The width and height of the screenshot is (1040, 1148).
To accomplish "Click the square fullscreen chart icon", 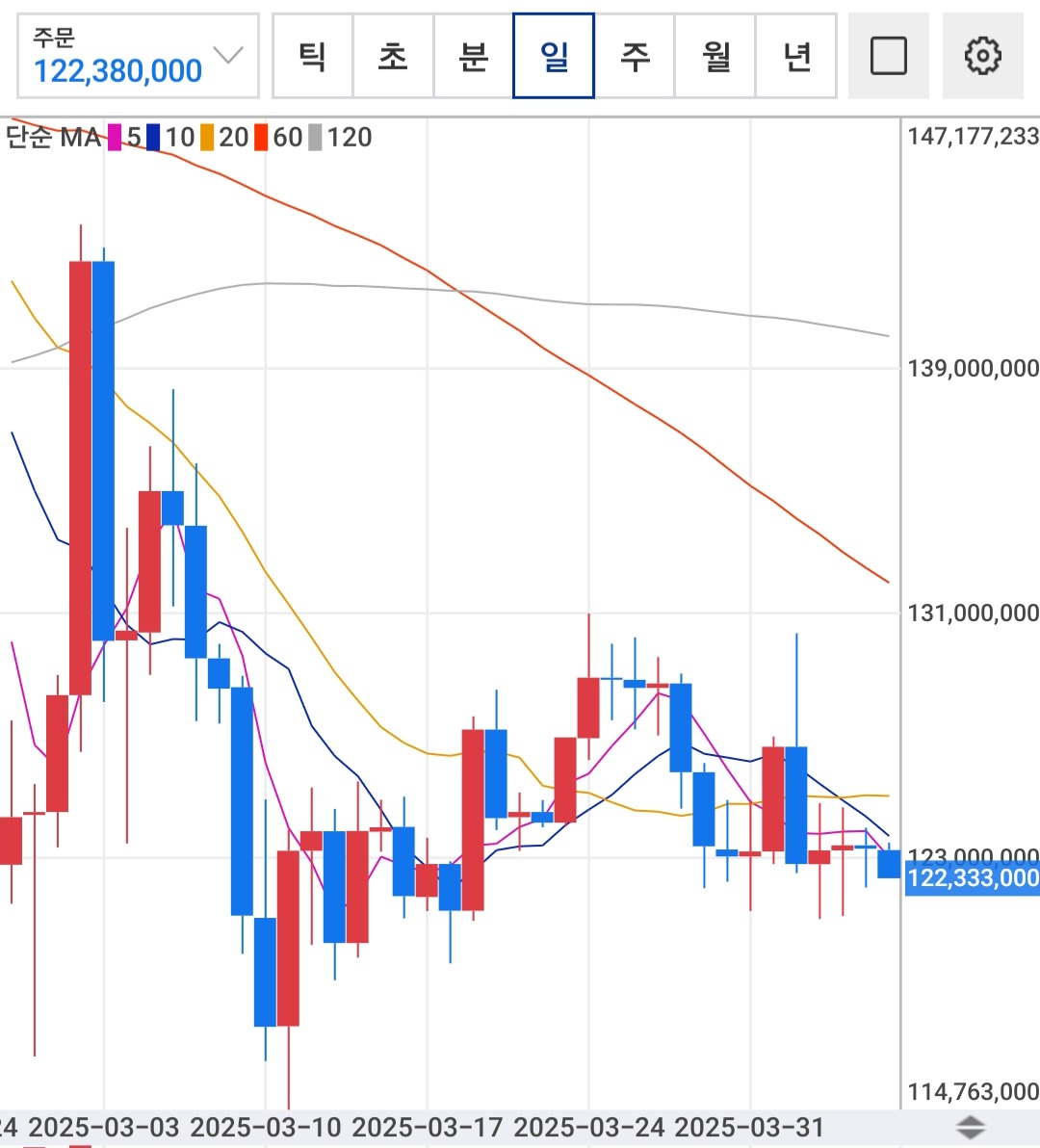I will tap(889, 56).
